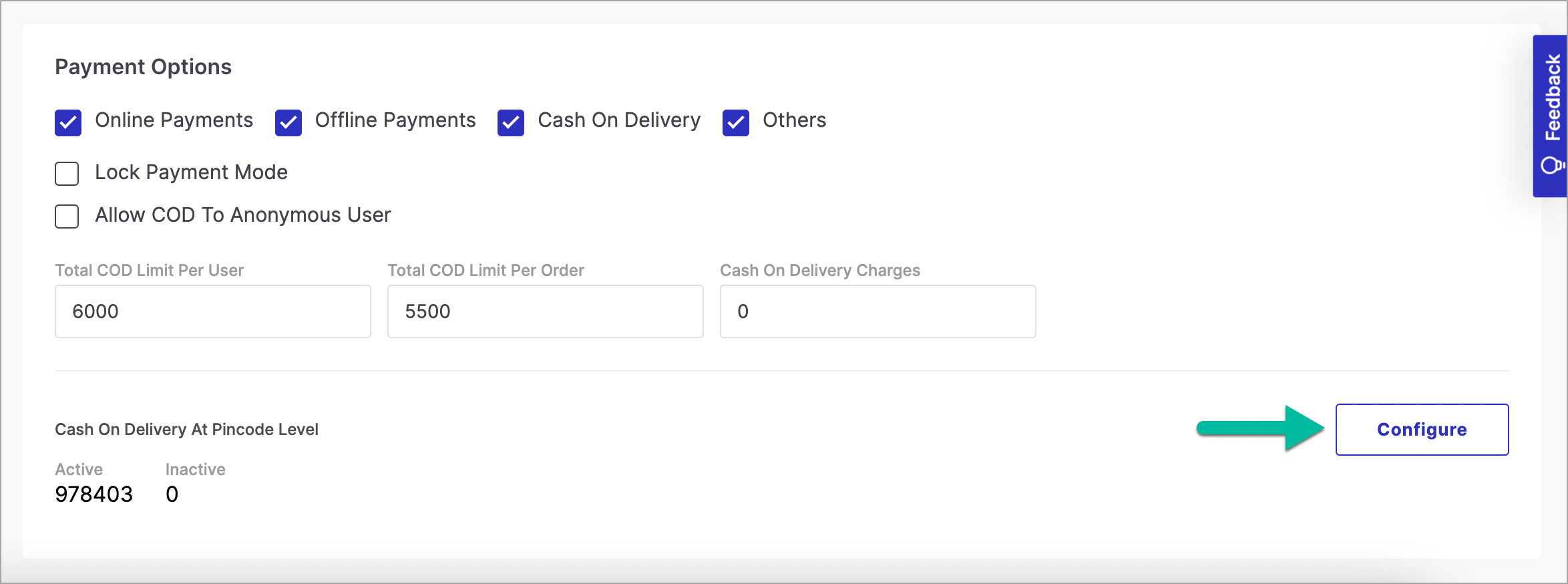Uncheck the Offline Payments checkbox
Image resolution: width=1568 pixels, height=584 pixels.
point(288,123)
